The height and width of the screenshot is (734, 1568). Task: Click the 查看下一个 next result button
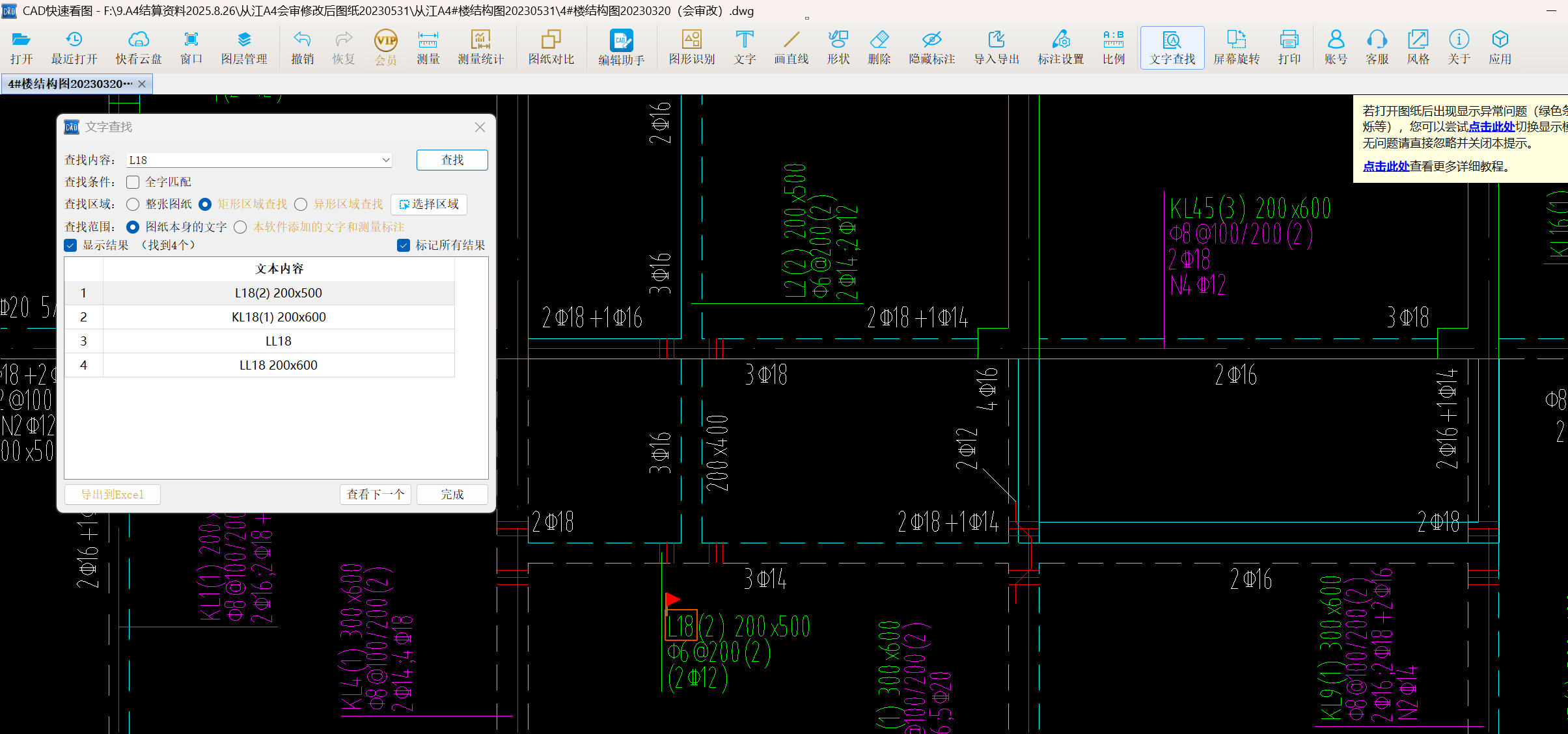tap(375, 495)
